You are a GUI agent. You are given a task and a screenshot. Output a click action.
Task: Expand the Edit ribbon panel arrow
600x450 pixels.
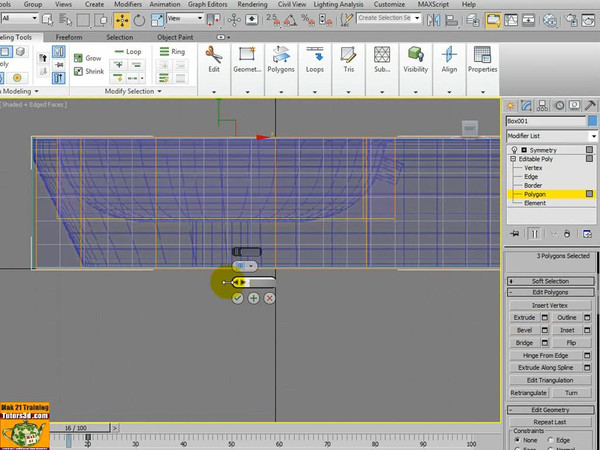(214, 92)
